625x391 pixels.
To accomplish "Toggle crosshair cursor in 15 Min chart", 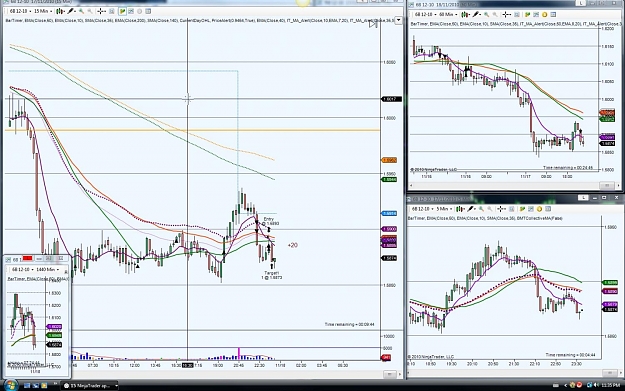I will click(x=101, y=11).
